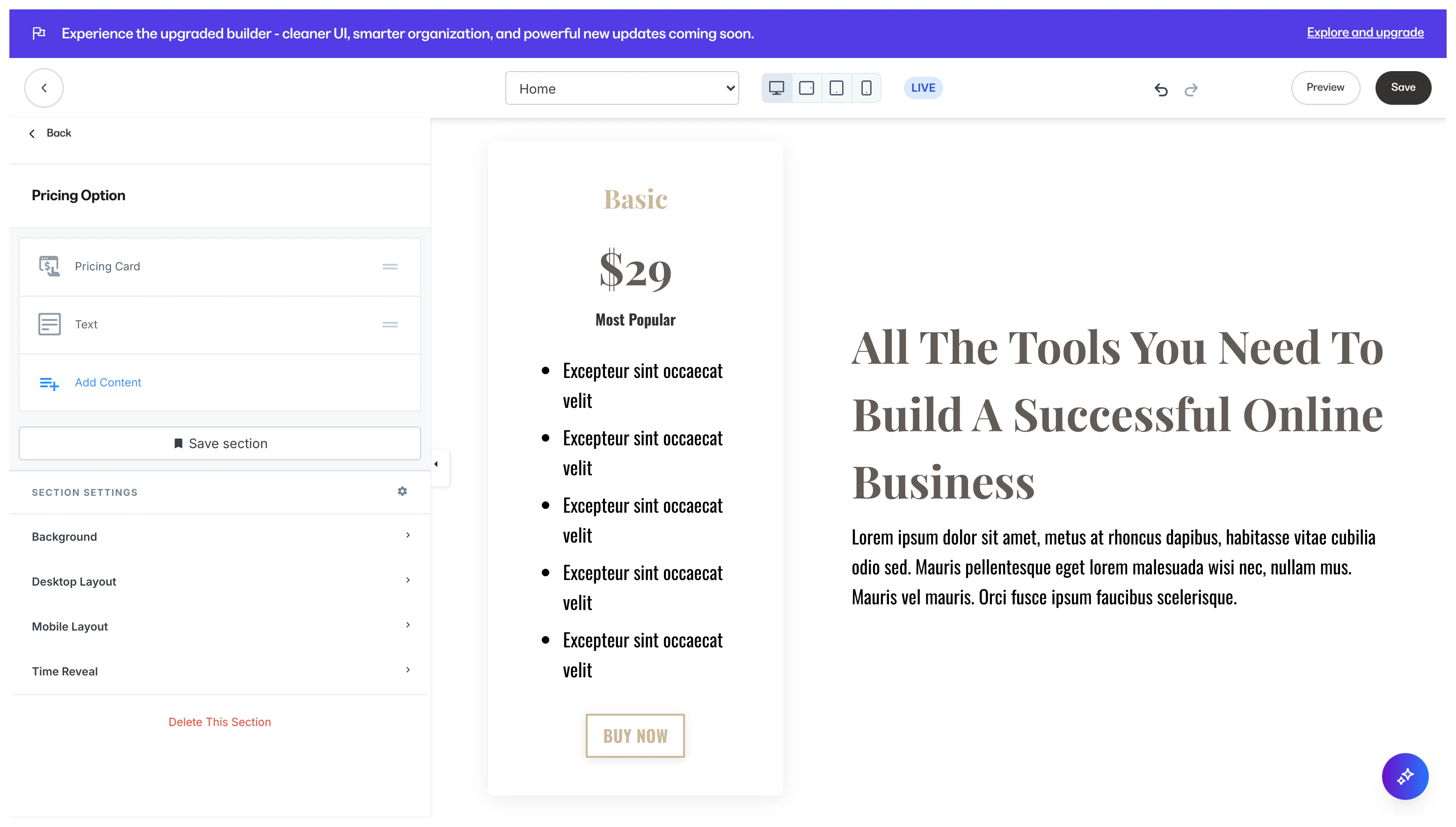Switch to landscape tablet view icon
The image size is (1456, 827).
click(806, 88)
